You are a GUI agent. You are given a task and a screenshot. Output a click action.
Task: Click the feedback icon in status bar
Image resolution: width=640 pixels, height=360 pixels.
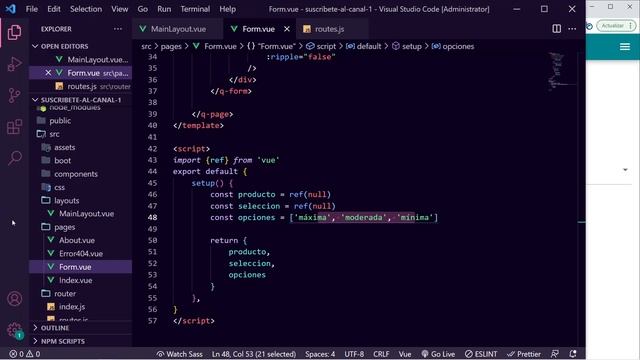tap(555, 354)
